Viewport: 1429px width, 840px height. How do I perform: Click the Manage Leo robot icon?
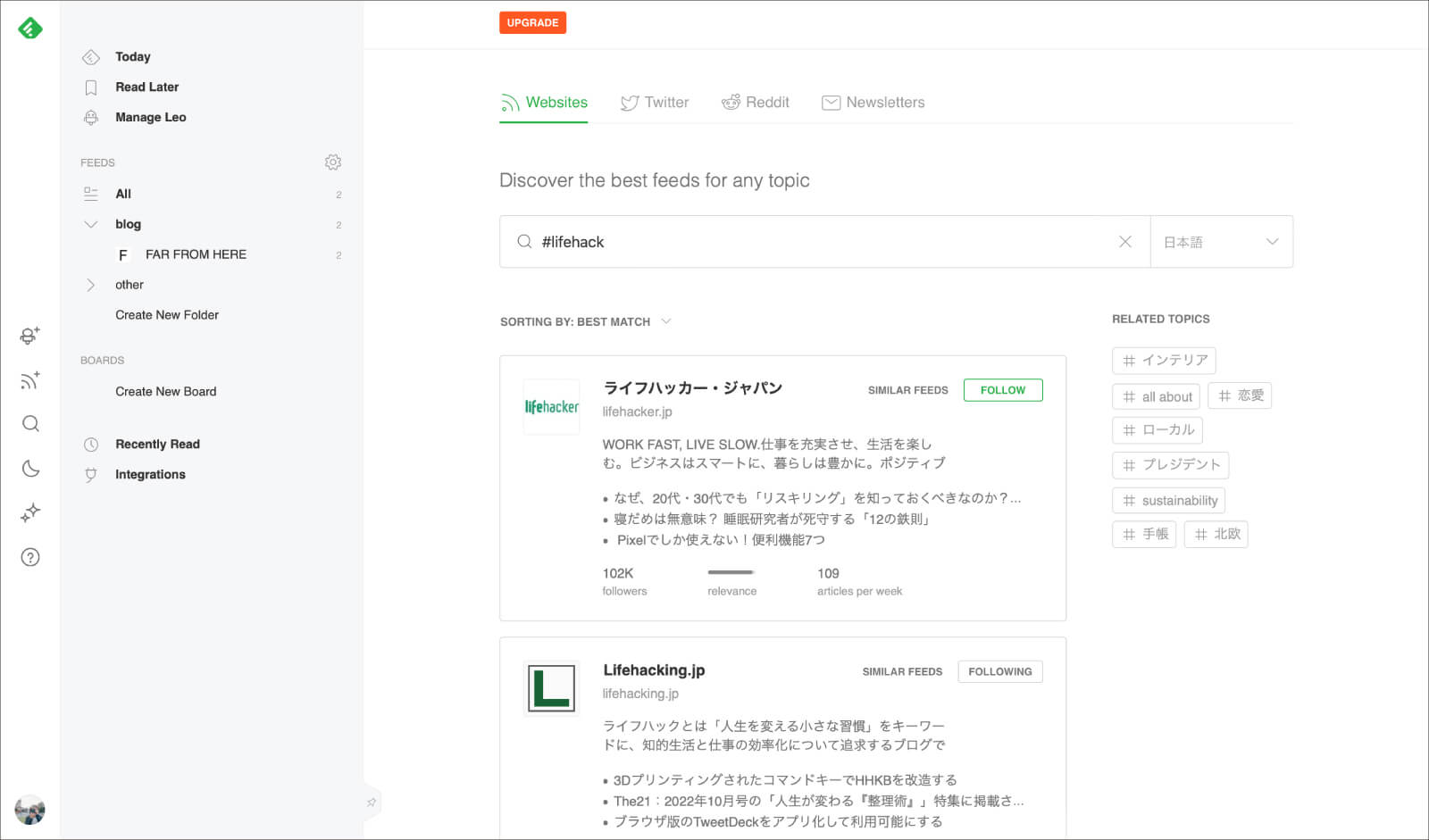click(x=90, y=118)
